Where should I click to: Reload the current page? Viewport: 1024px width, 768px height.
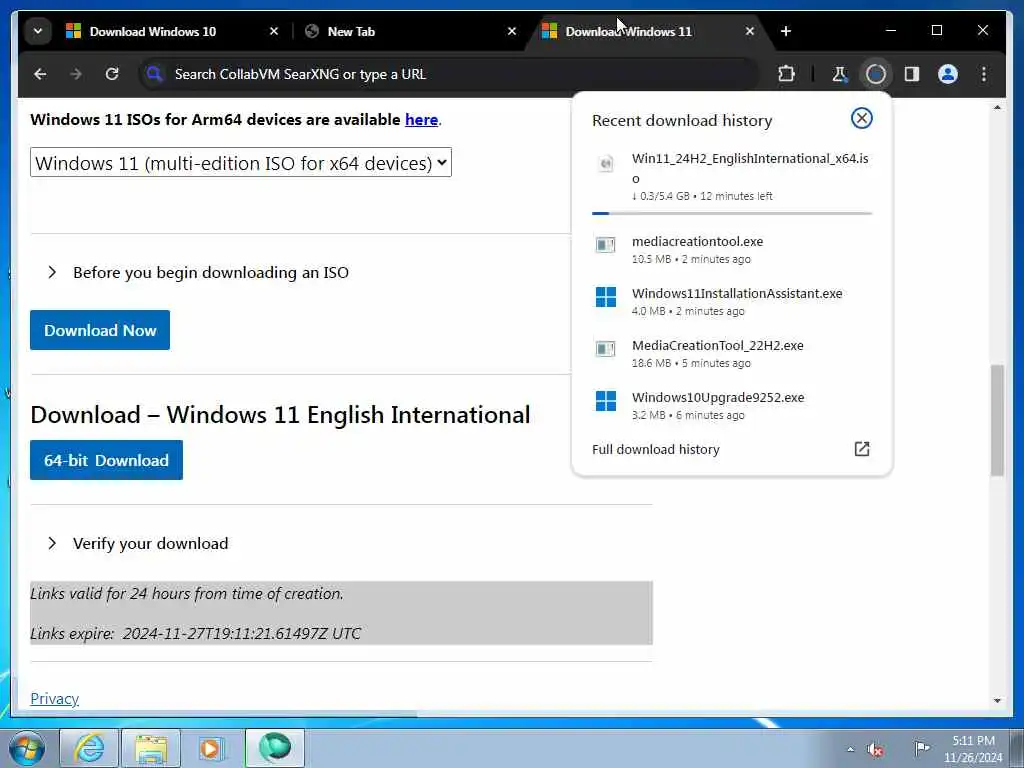click(x=112, y=74)
